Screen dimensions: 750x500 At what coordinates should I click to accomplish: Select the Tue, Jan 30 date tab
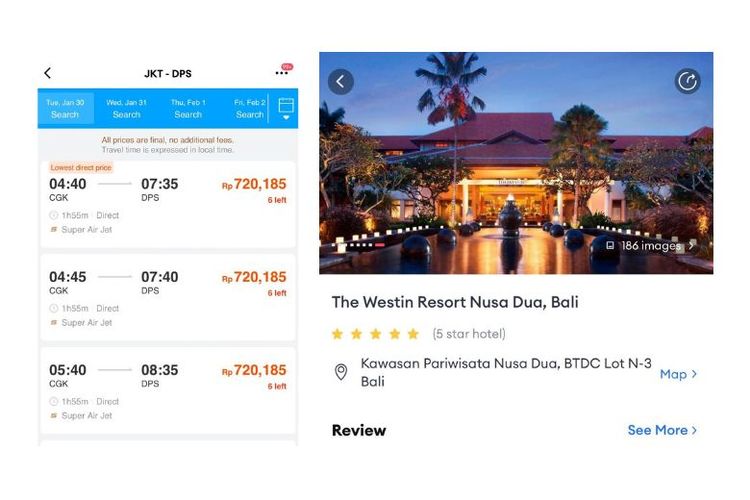65,108
